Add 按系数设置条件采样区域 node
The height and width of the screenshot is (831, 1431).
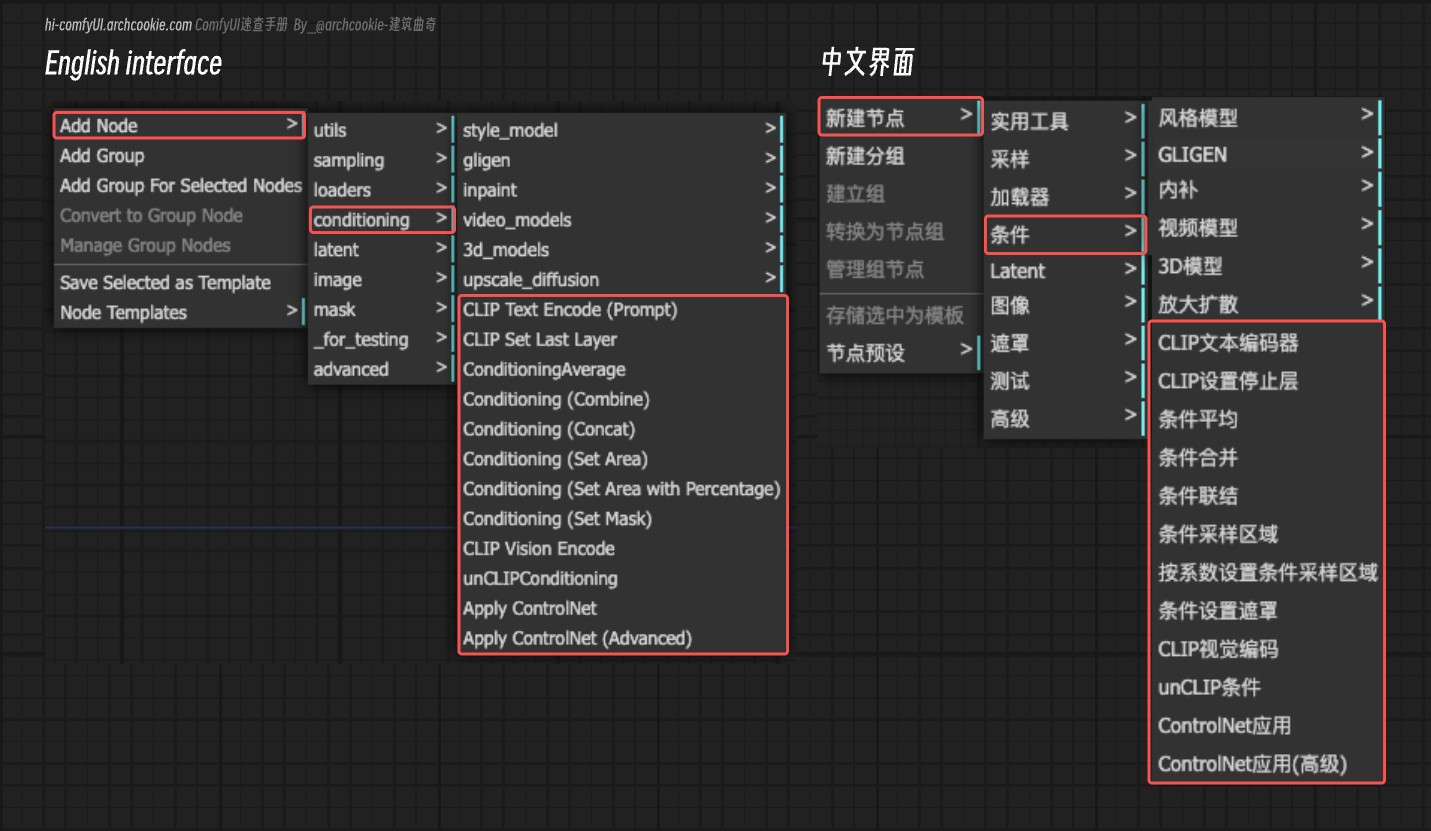pos(1267,572)
